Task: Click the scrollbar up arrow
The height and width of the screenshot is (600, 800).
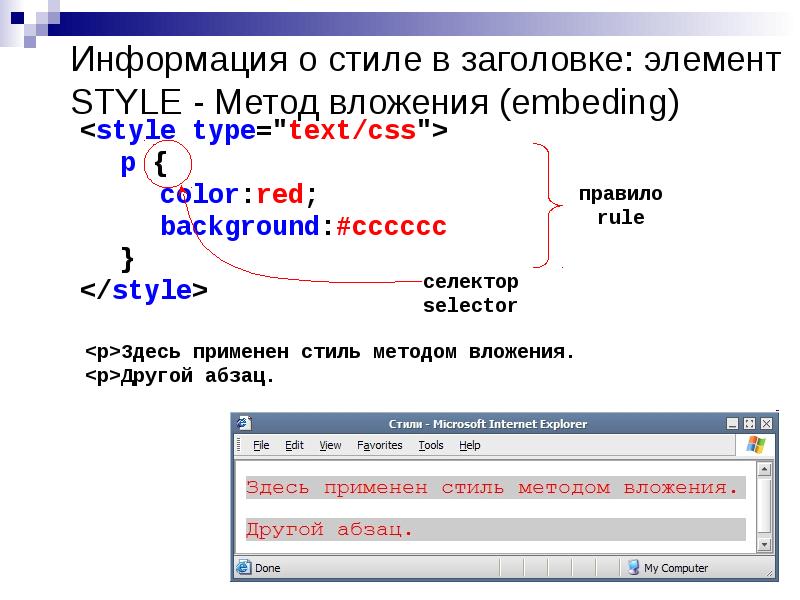Action: click(x=763, y=469)
